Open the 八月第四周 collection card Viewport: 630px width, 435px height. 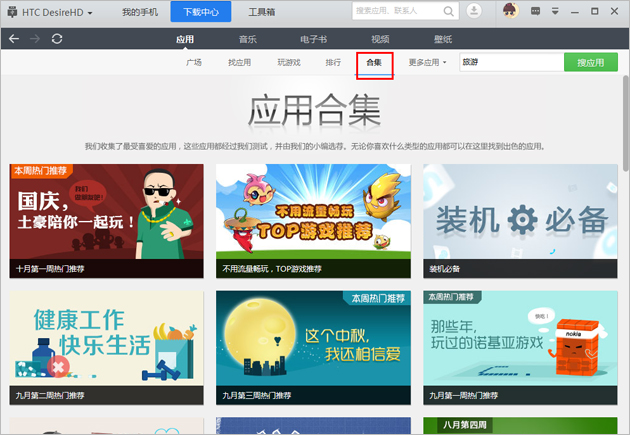(x=520, y=425)
